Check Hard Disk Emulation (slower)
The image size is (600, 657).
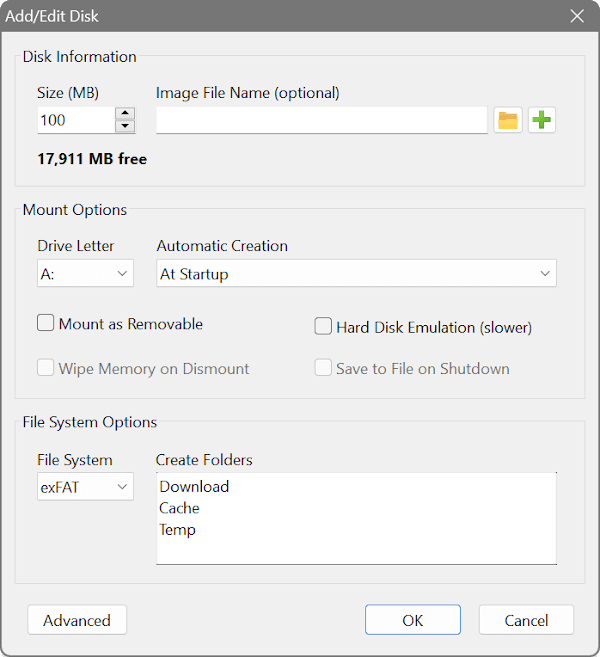click(323, 326)
